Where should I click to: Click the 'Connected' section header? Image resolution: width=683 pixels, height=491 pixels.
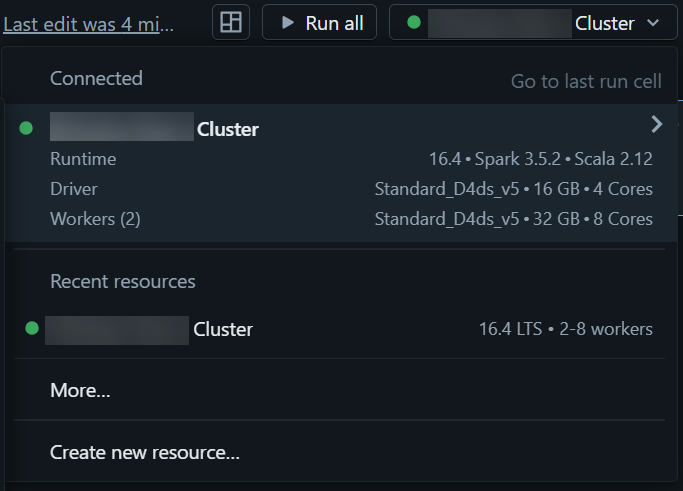point(96,78)
